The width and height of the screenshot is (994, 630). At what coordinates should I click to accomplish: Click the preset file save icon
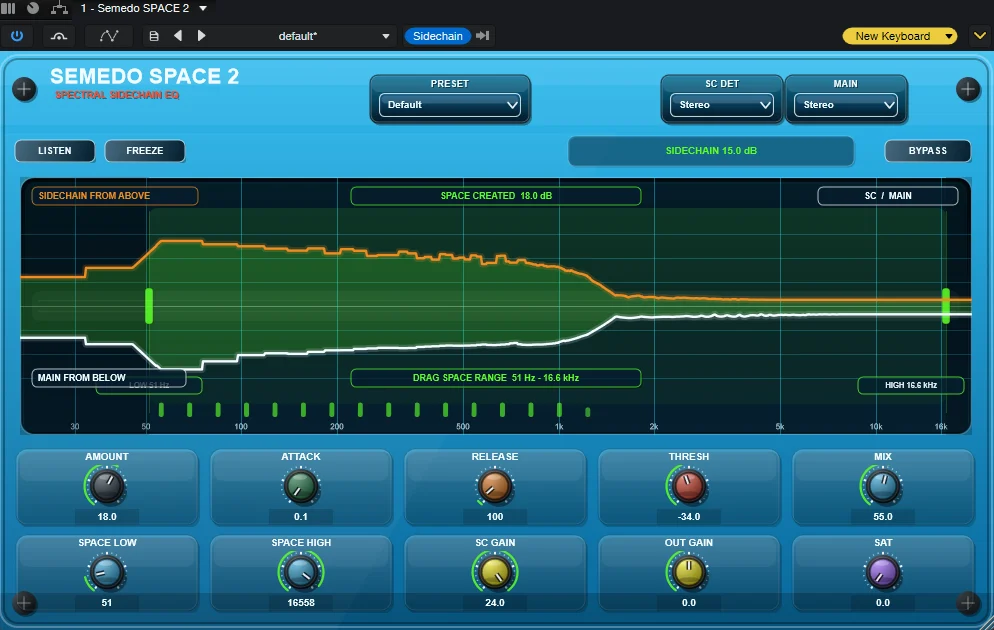(x=153, y=36)
